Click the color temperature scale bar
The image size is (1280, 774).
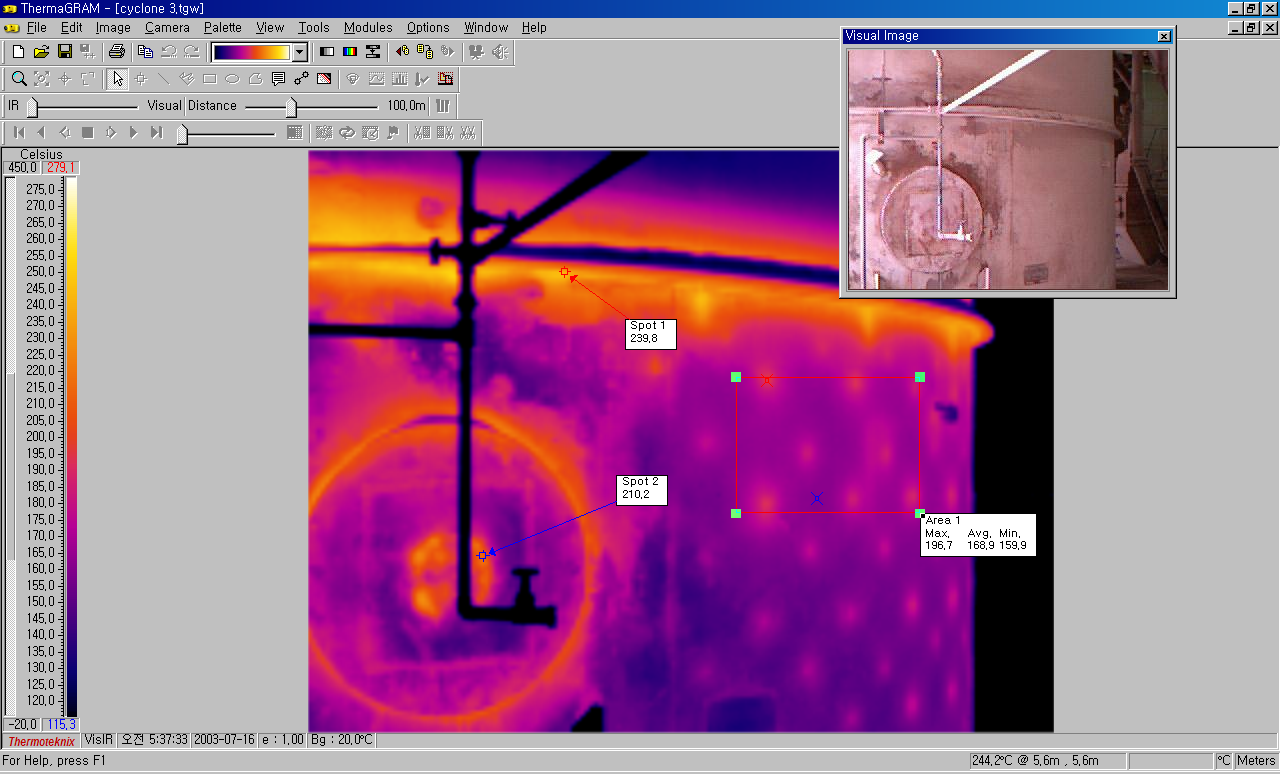(72, 447)
